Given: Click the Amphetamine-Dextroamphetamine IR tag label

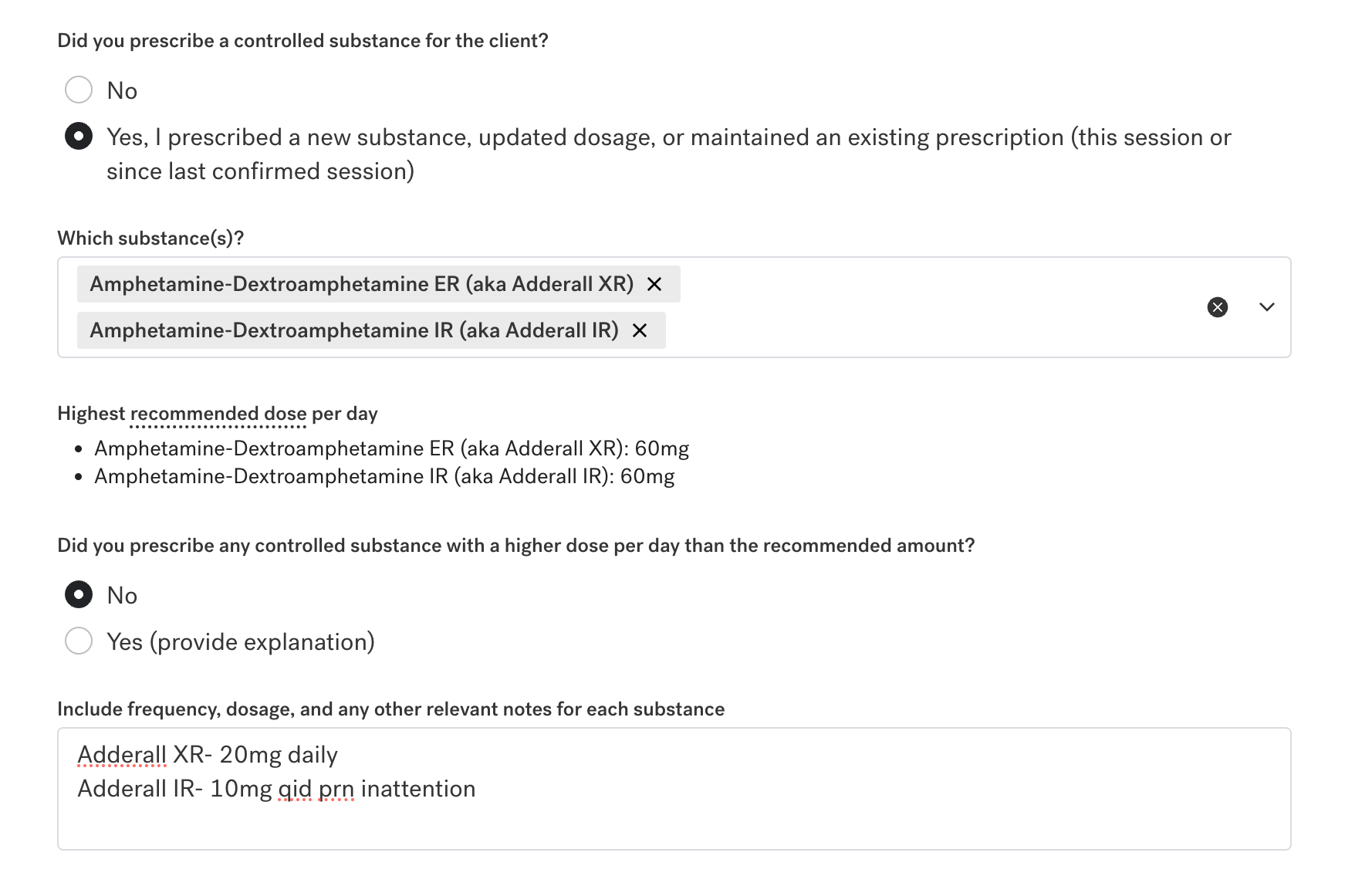Looking at the screenshot, I should coord(354,330).
